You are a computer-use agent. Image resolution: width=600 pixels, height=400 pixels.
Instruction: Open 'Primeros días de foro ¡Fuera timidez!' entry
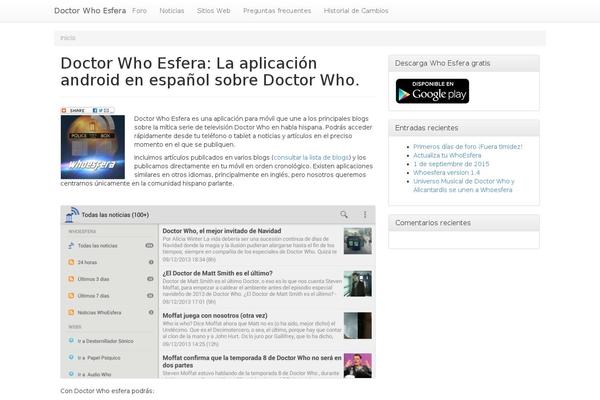click(x=468, y=147)
